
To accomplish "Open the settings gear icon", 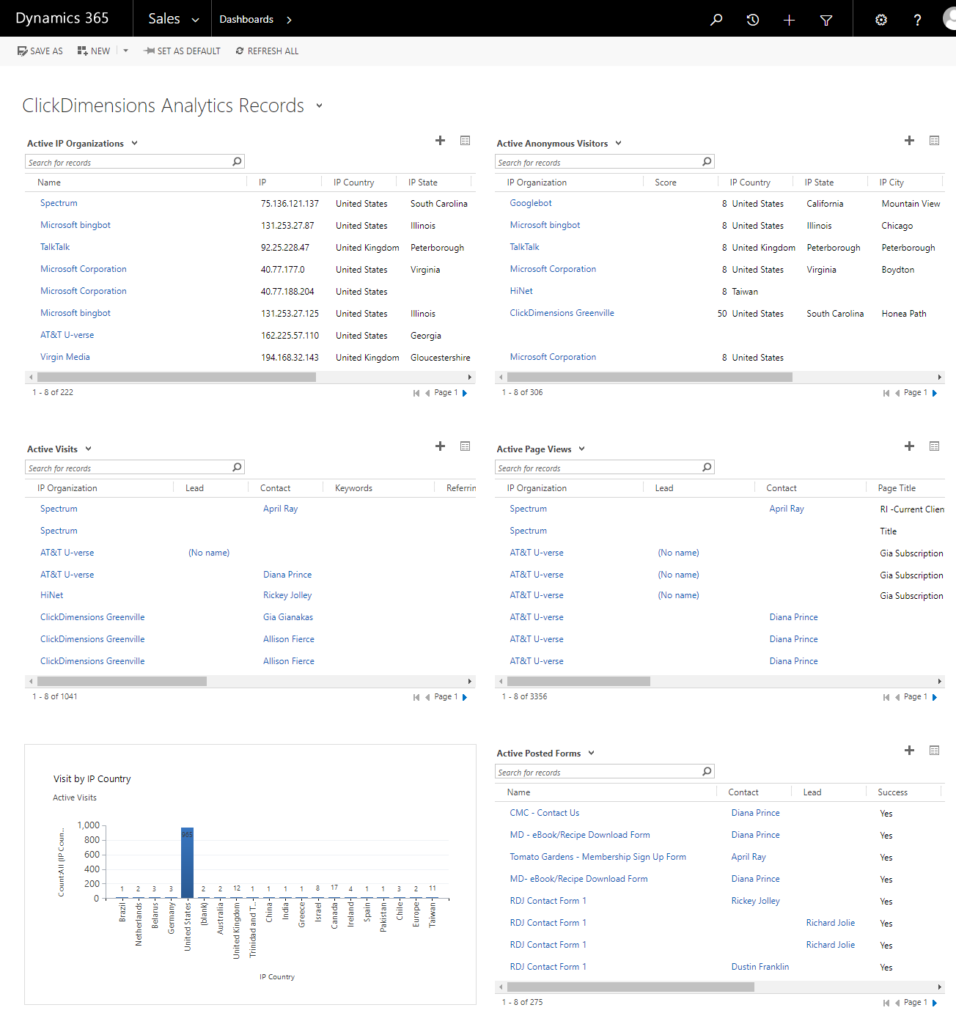I will (x=881, y=20).
